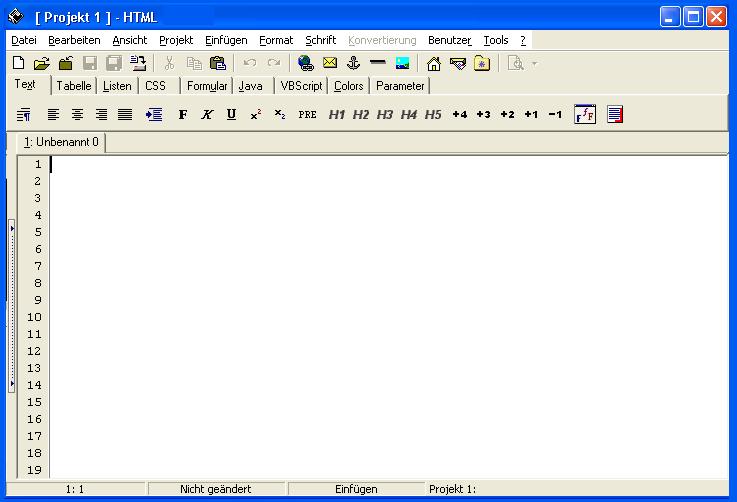
Task: Click the house Home icon
Action: 433,63
